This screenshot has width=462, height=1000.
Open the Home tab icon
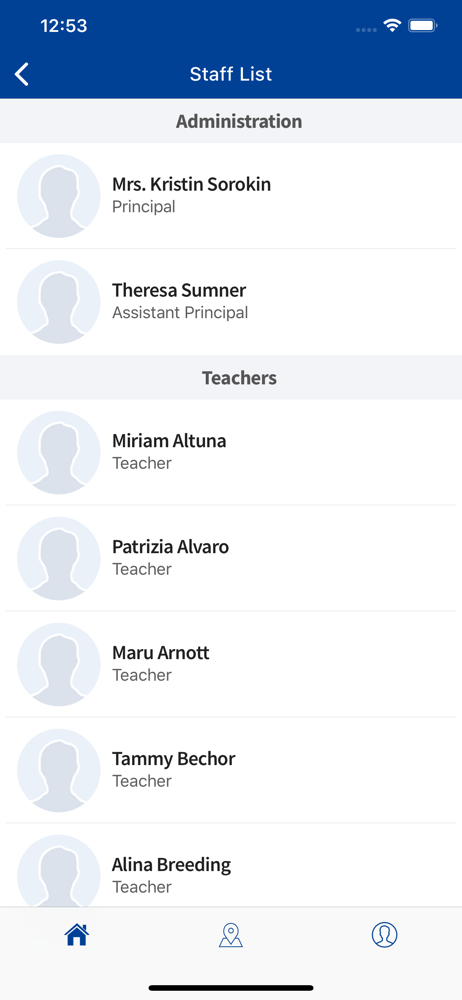click(77, 934)
